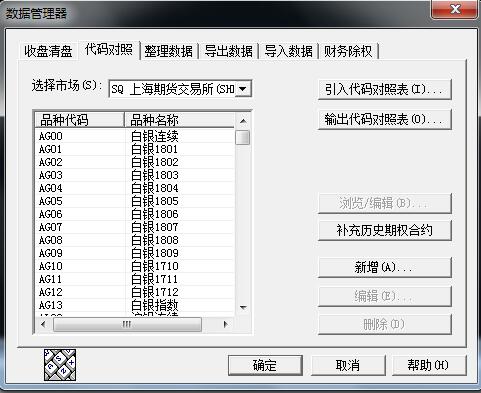This screenshot has width=481, height=393.
Task: Open the 导入数据 tab
Action: tap(289, 51)
